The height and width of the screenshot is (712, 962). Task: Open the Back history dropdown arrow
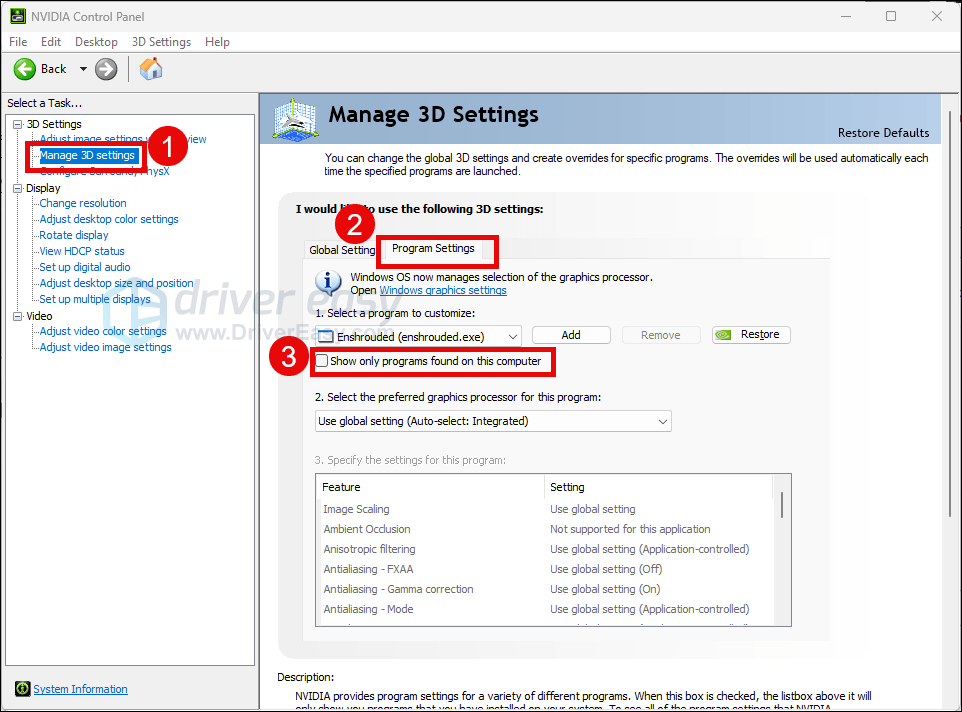pos(83,69)
